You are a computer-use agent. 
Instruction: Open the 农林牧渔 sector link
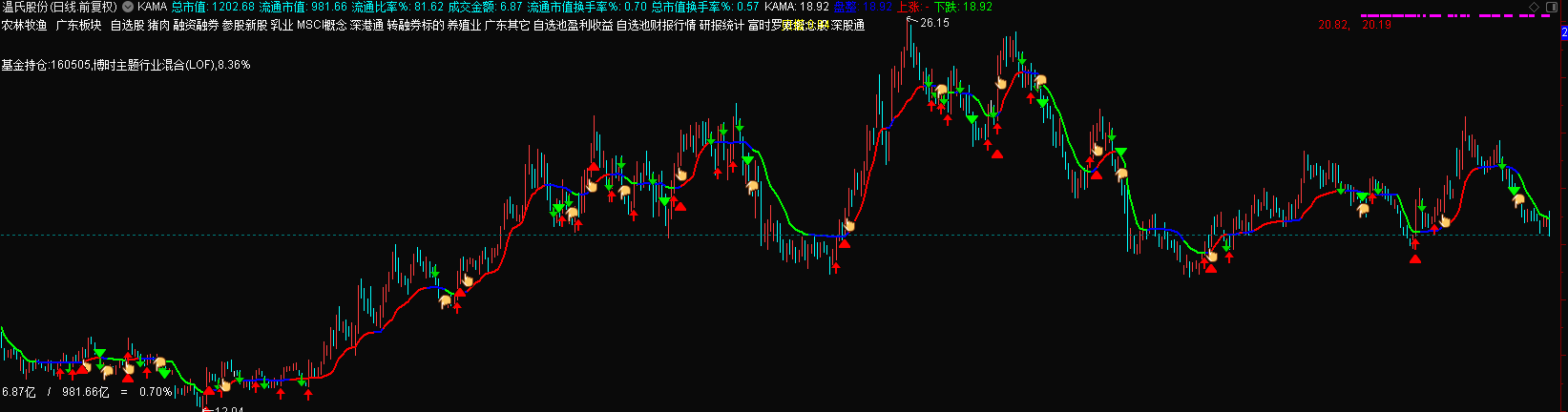24,26
